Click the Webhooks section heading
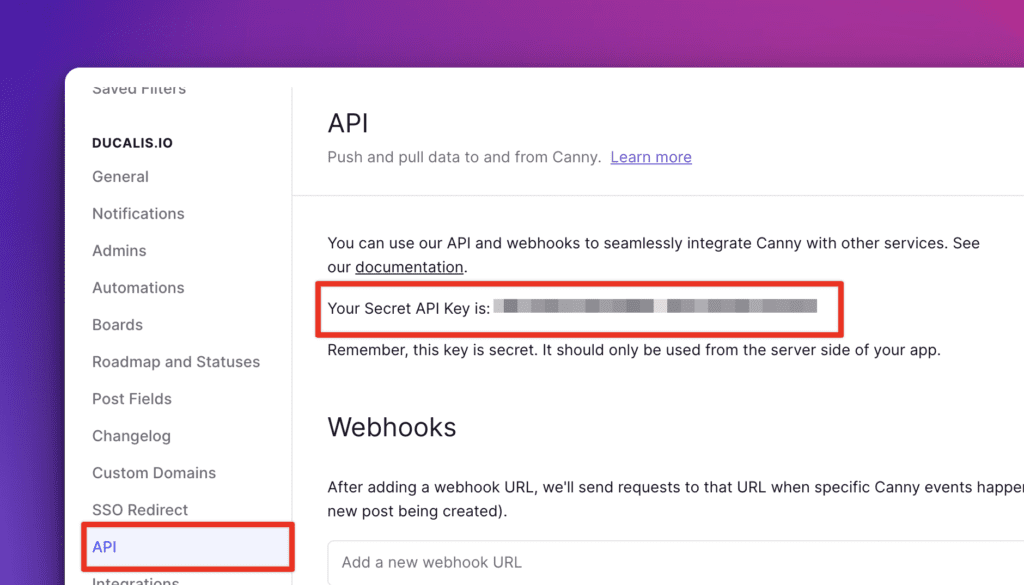The width and height of the screenshot is (1024, 585). pos(391,427)
